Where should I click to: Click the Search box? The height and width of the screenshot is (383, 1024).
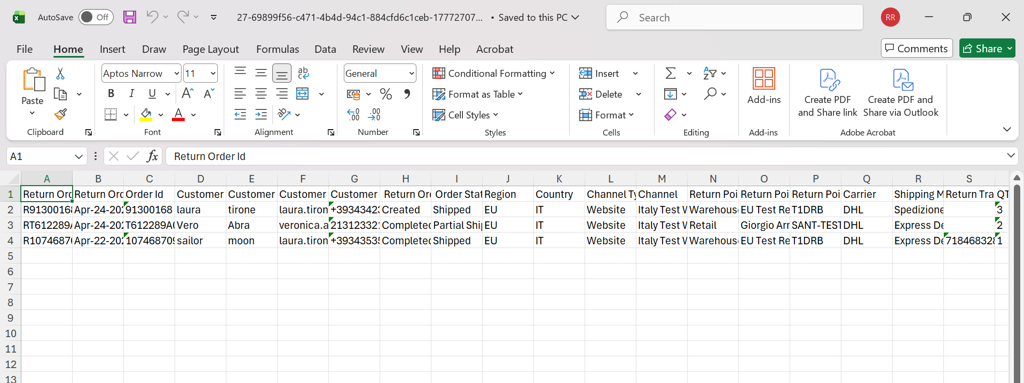pos(734,18)
